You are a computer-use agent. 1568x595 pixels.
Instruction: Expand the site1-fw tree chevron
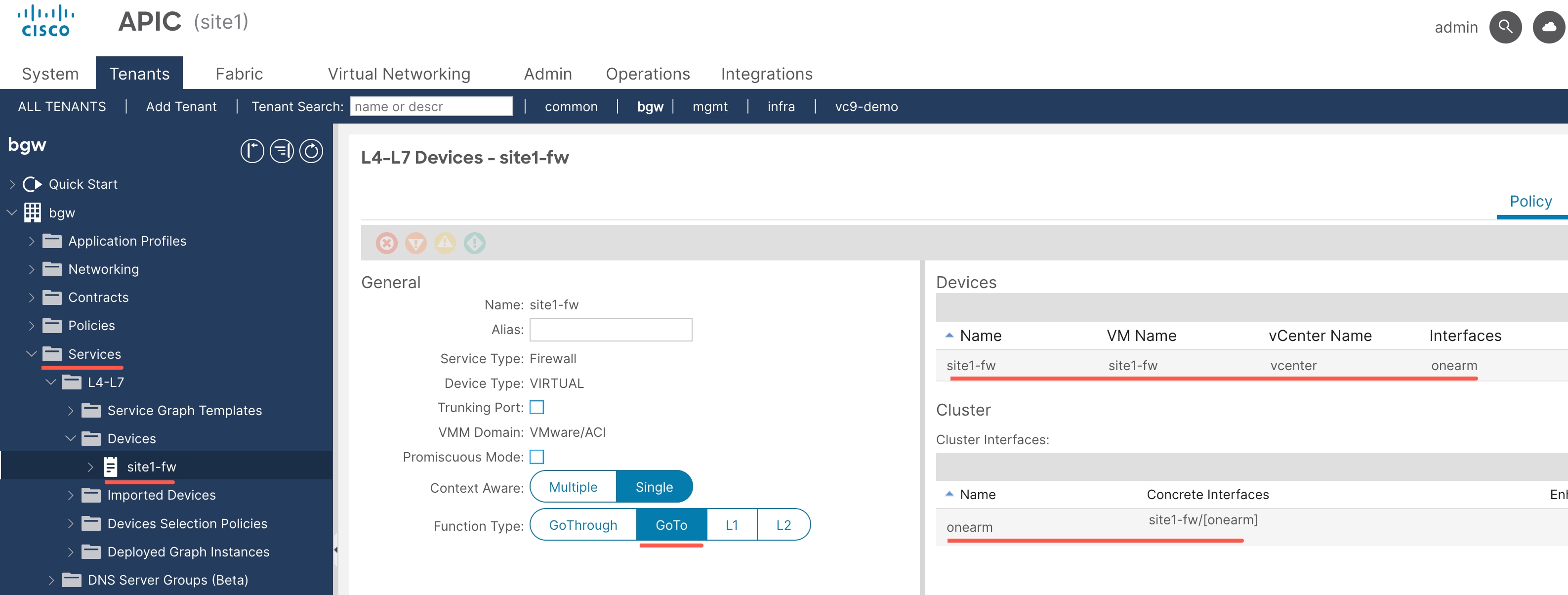pos(90,467)
